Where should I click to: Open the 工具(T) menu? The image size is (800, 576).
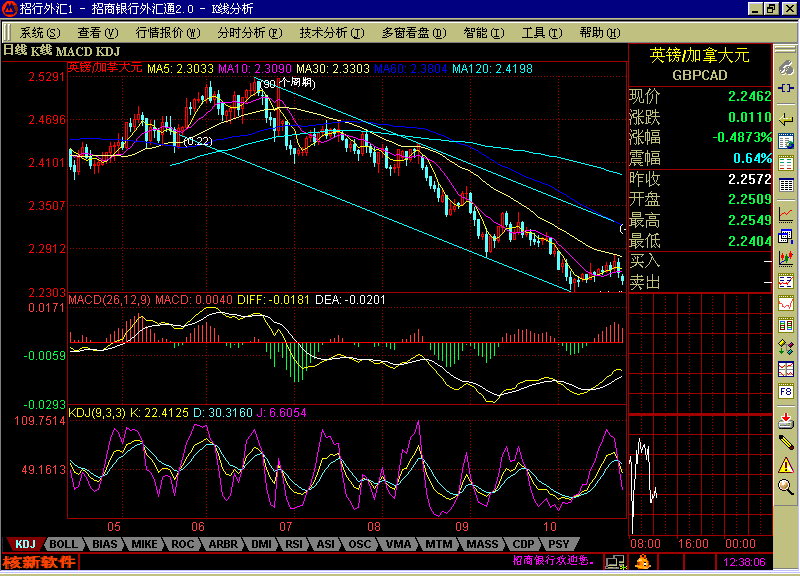542,33
